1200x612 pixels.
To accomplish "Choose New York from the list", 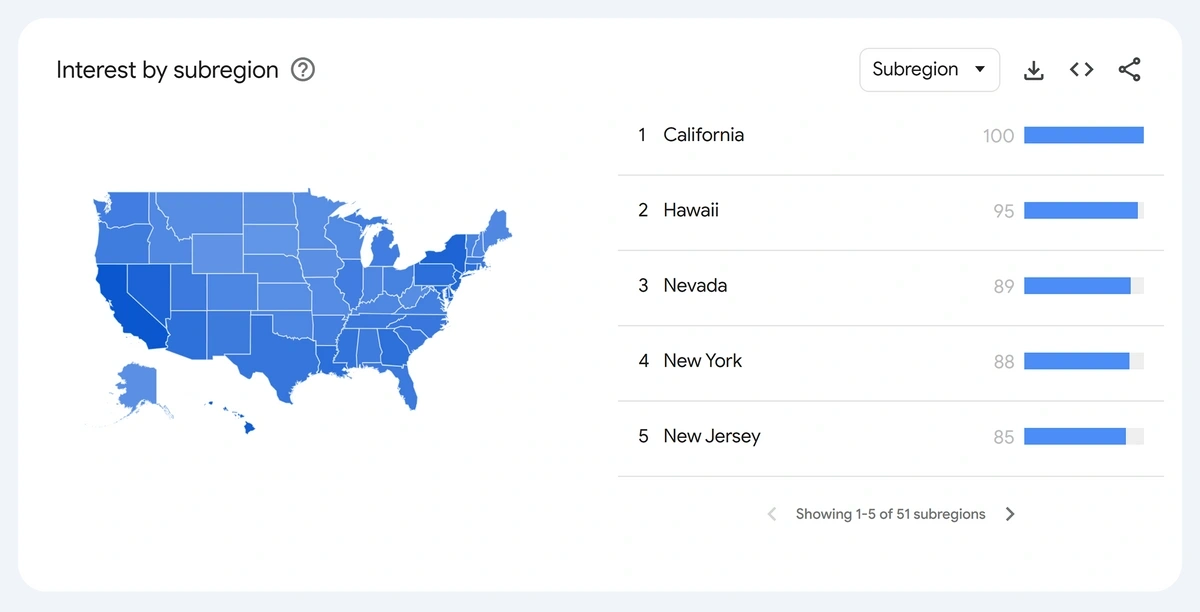I will pos(702,361).
